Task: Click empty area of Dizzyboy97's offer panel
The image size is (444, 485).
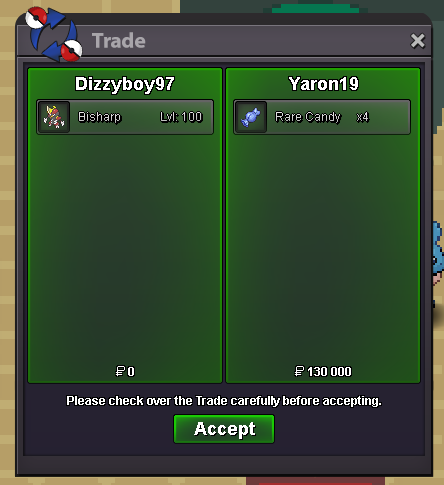Action: 125,247
